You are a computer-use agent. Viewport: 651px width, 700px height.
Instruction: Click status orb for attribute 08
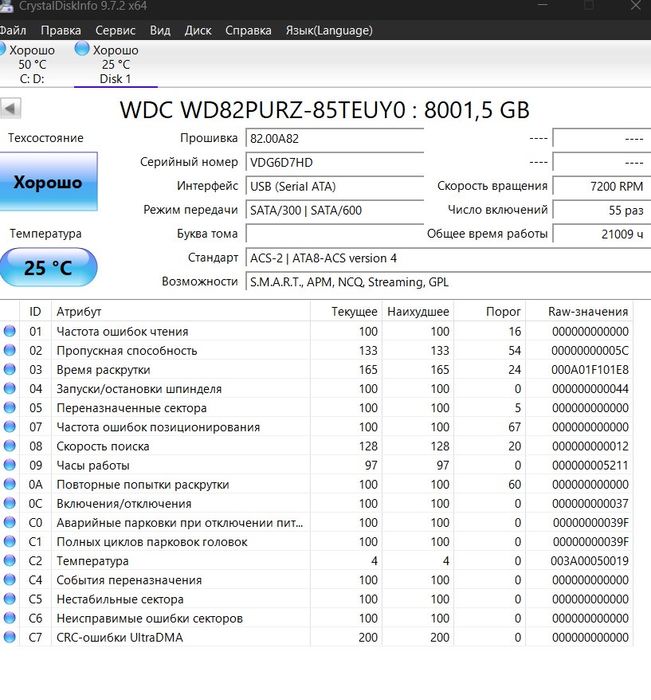9,446
